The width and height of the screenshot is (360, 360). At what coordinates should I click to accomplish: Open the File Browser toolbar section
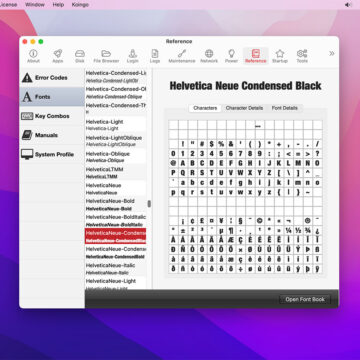(106, 56)
